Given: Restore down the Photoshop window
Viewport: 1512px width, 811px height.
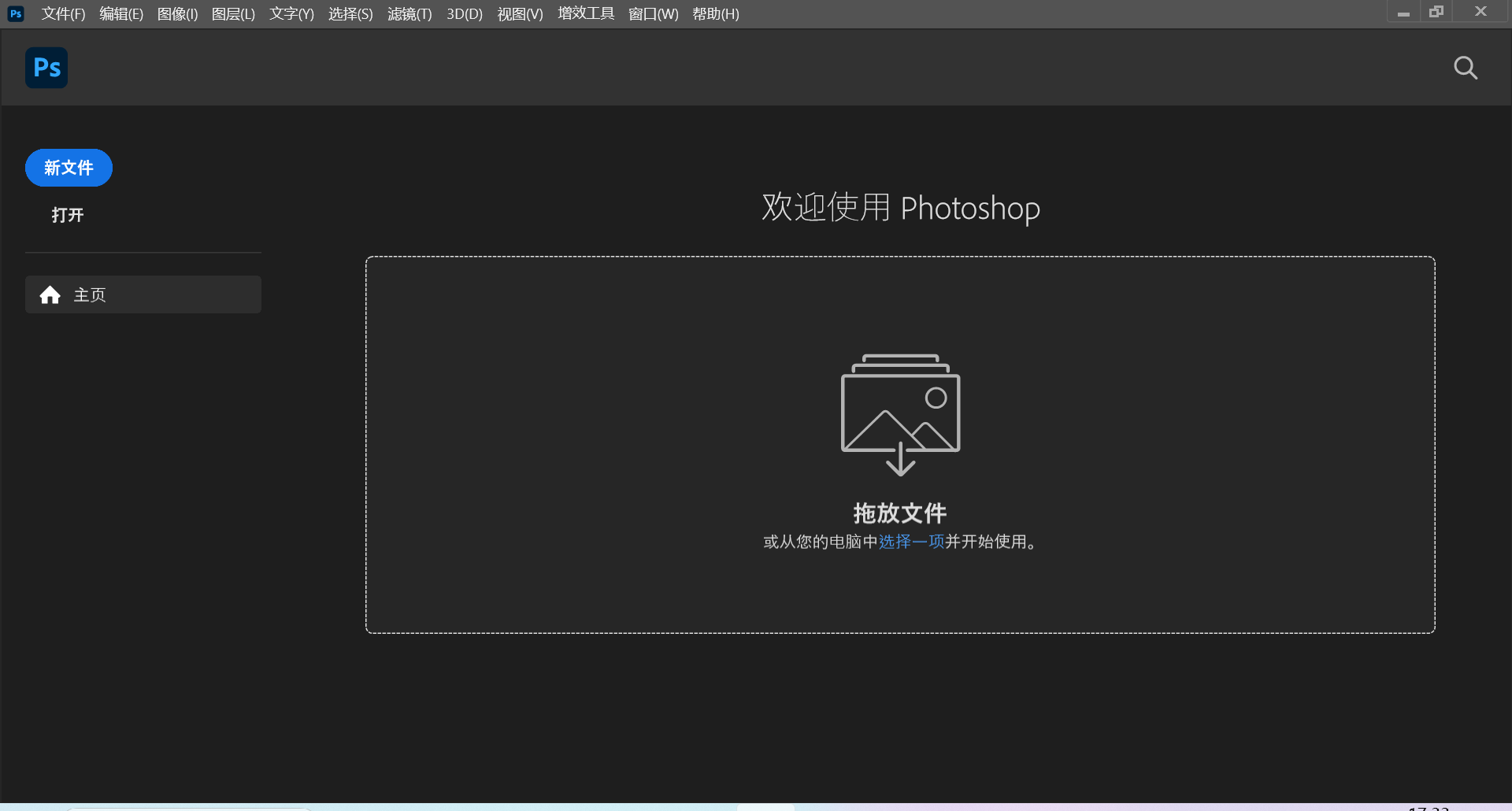Looking at the screenshot, I should pos(1436,12).
